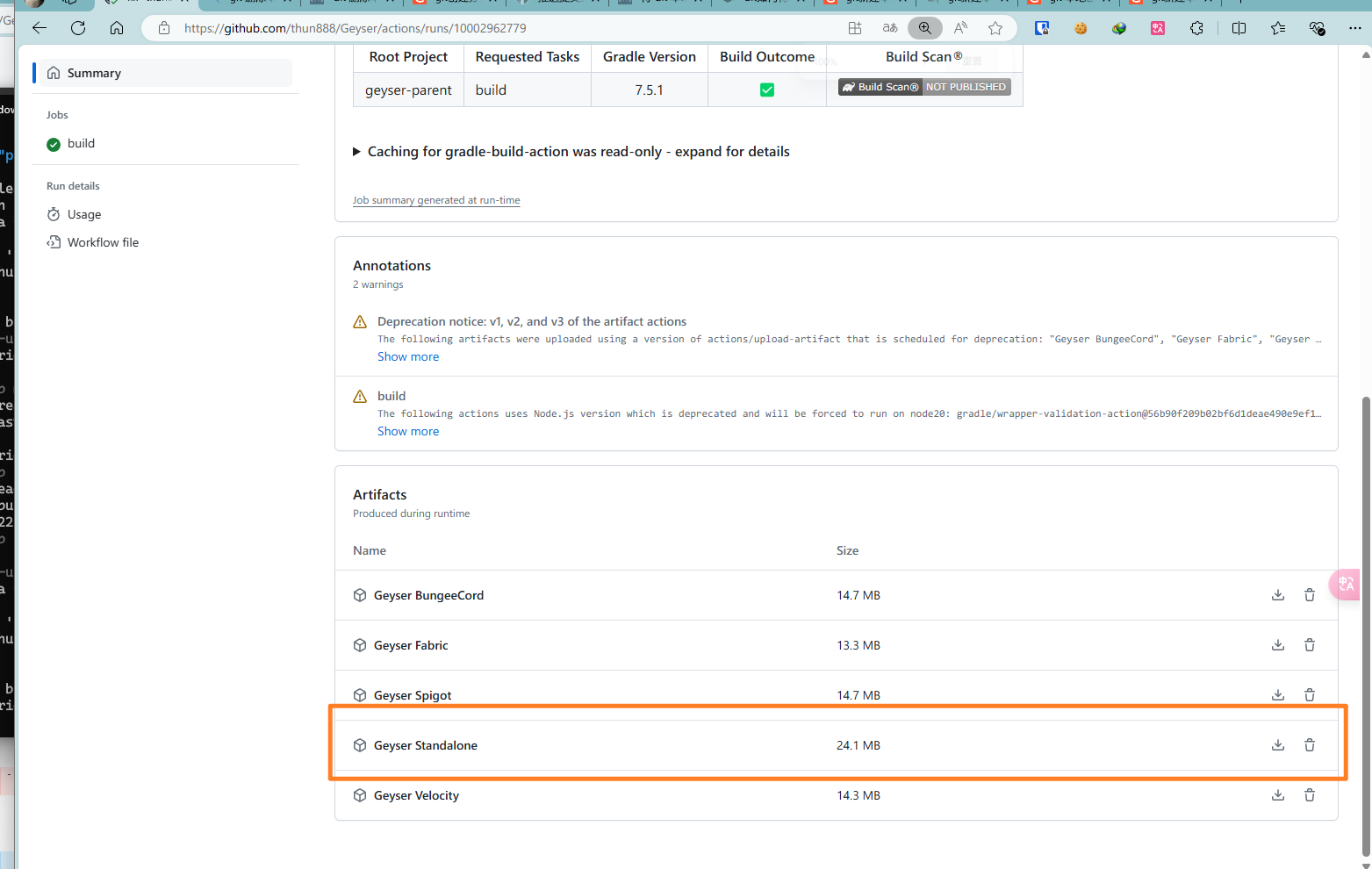Screen dimensions: 1372x869
Task: Select the Gradle version '7.5.1' cell
Action: pos(650,90)
